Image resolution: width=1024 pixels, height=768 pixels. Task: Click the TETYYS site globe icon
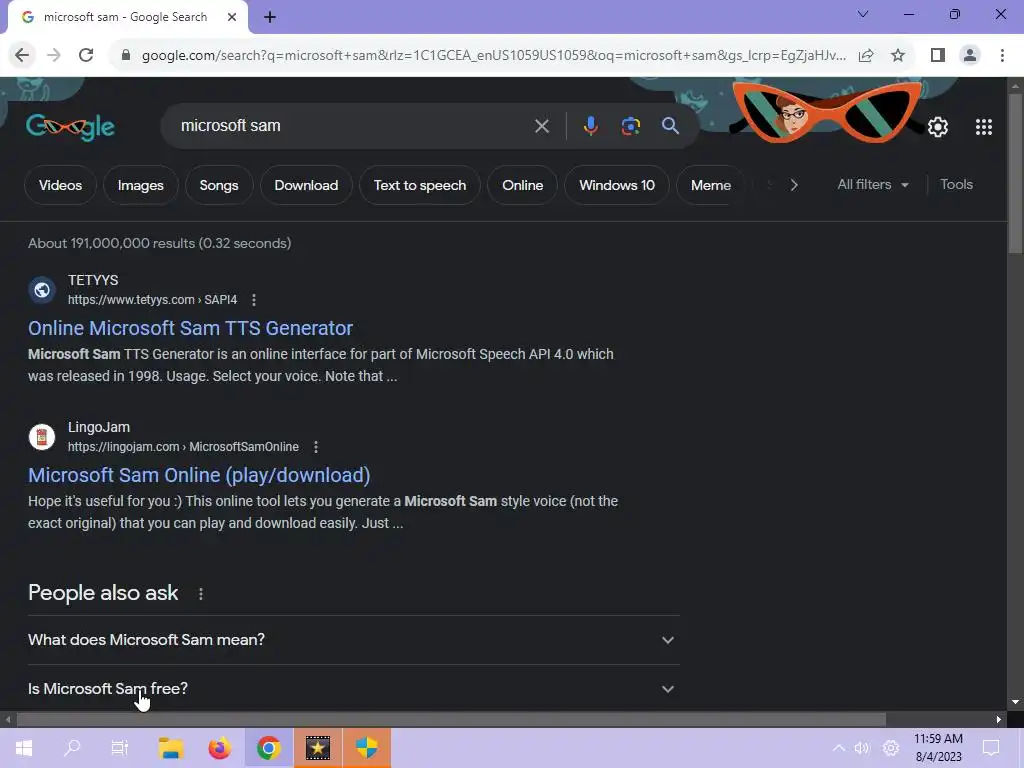pos(42,290)
